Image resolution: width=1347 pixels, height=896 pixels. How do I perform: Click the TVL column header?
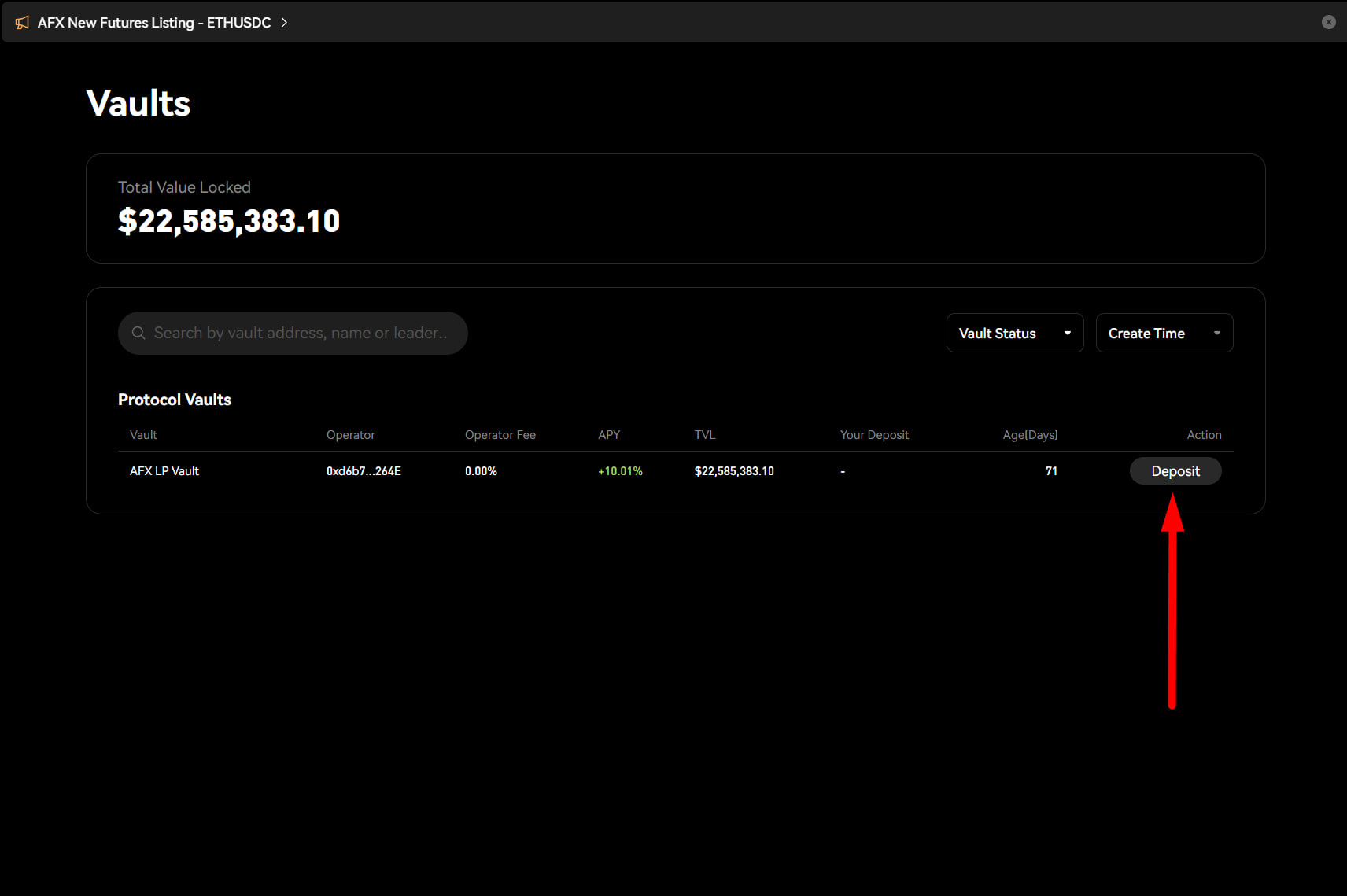click(705, 435)
